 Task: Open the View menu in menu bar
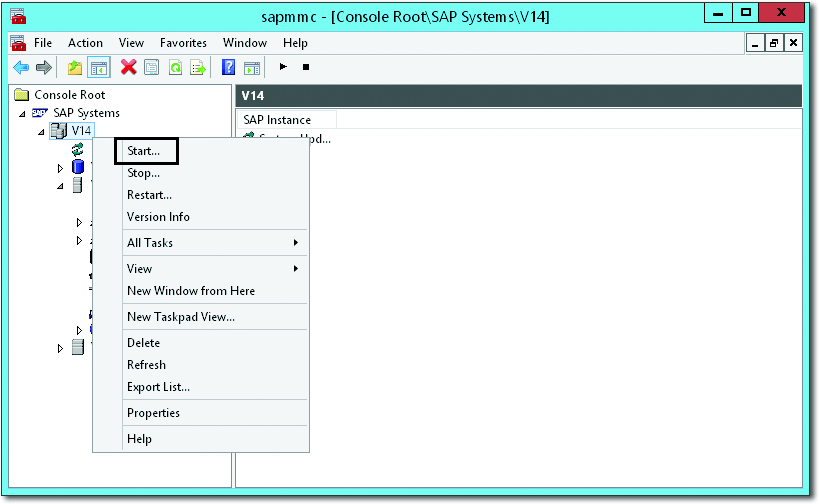[x=131, y=43]
